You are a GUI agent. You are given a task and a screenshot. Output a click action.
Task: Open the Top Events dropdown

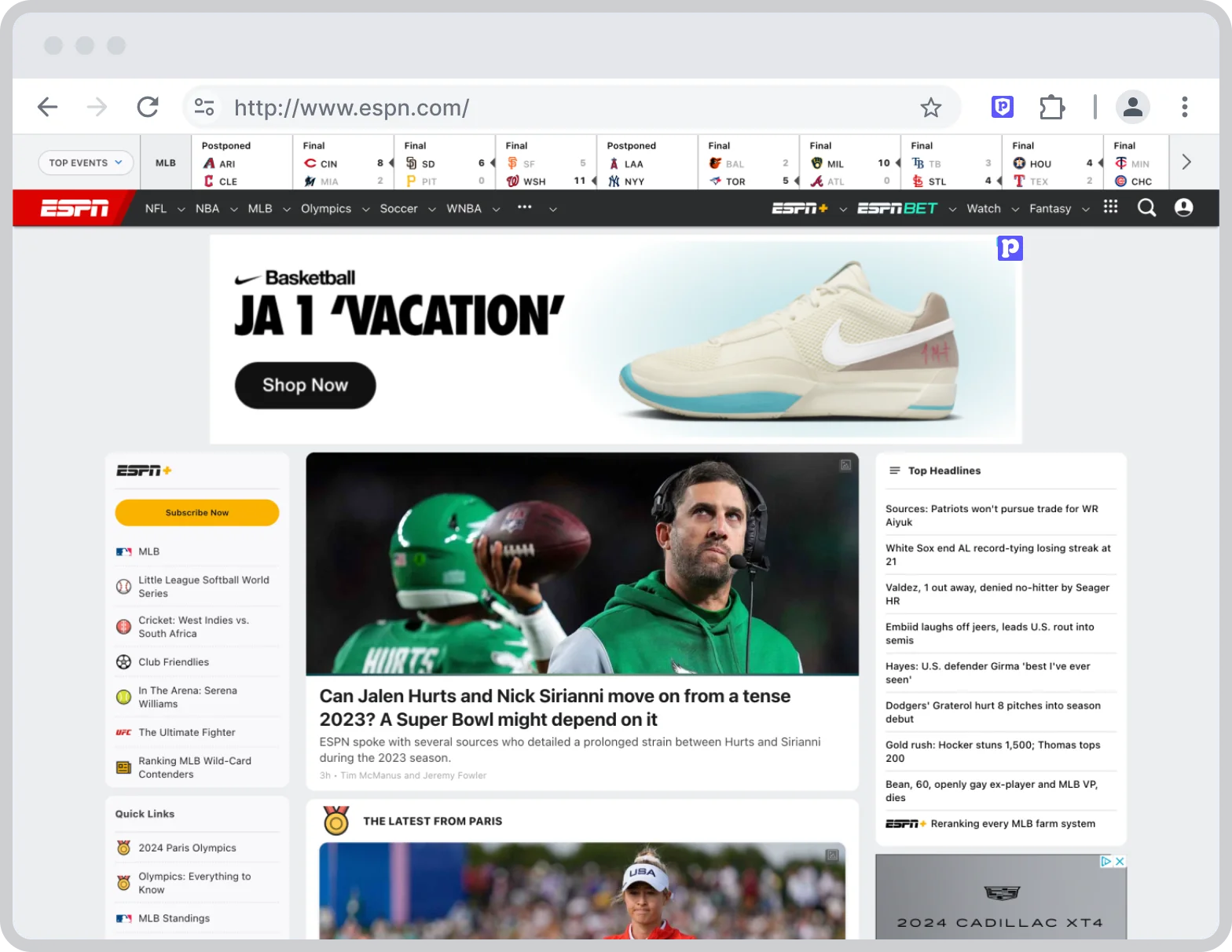86,163
